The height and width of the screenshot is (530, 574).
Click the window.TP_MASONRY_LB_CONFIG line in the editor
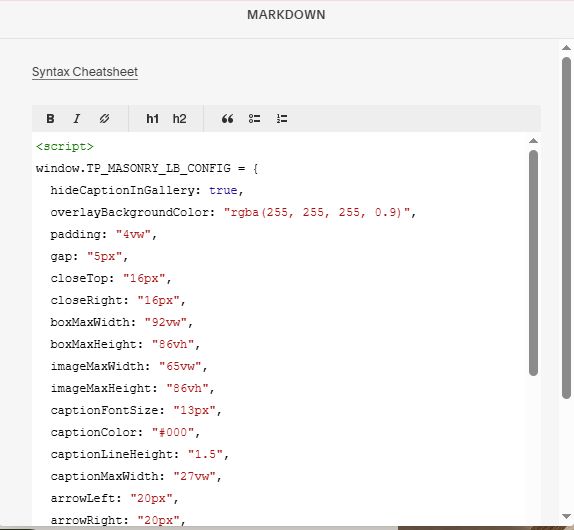[x=147, y=168]
